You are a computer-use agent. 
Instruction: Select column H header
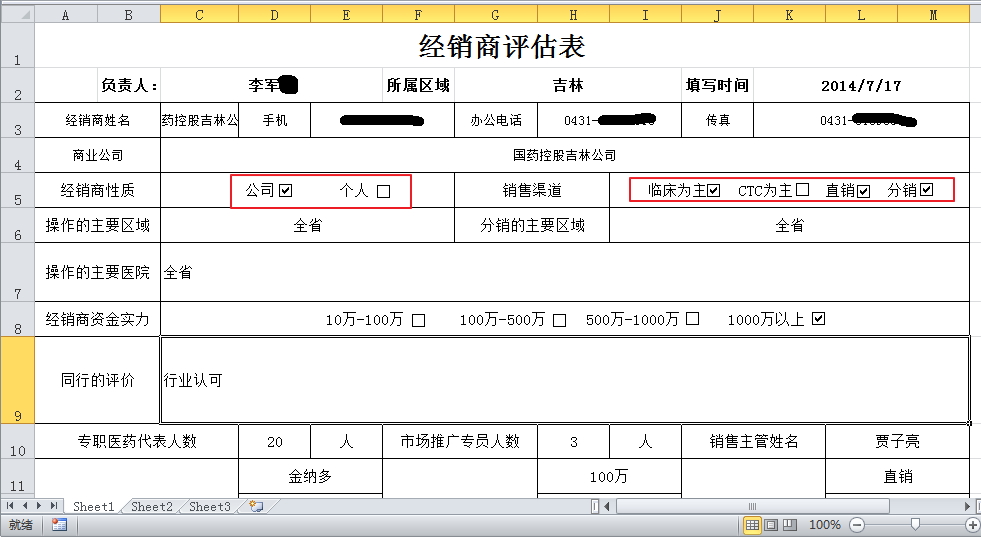coord(573,14)
